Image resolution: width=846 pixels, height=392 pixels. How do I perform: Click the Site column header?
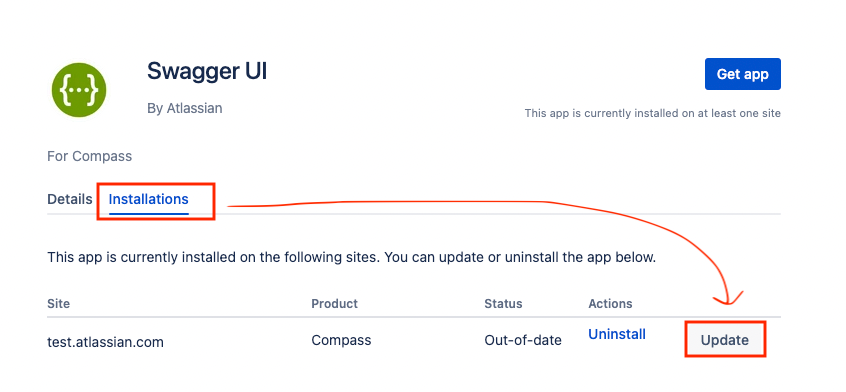coord(58,304)
